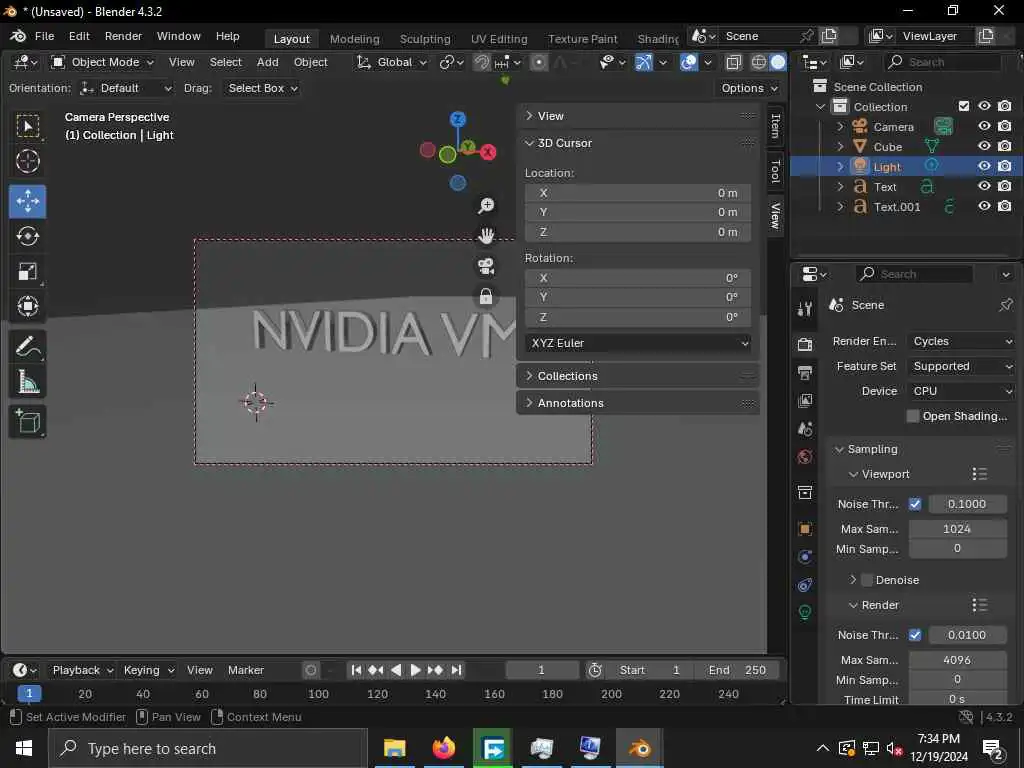
Task: Open the Drag Select Box dropdown
Action: point(261,88)
